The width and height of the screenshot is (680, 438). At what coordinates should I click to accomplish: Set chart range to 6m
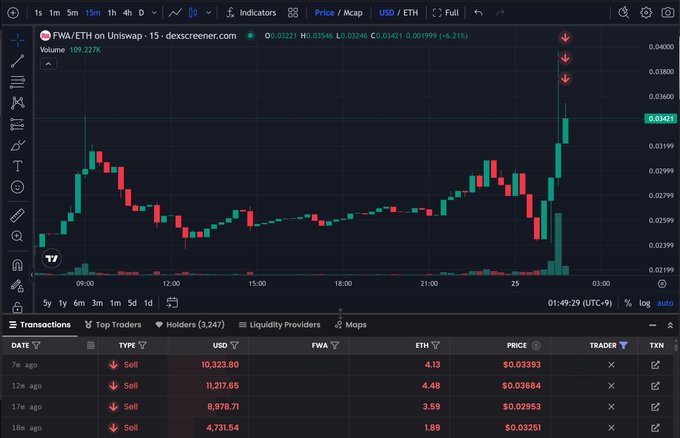[79, 303]
